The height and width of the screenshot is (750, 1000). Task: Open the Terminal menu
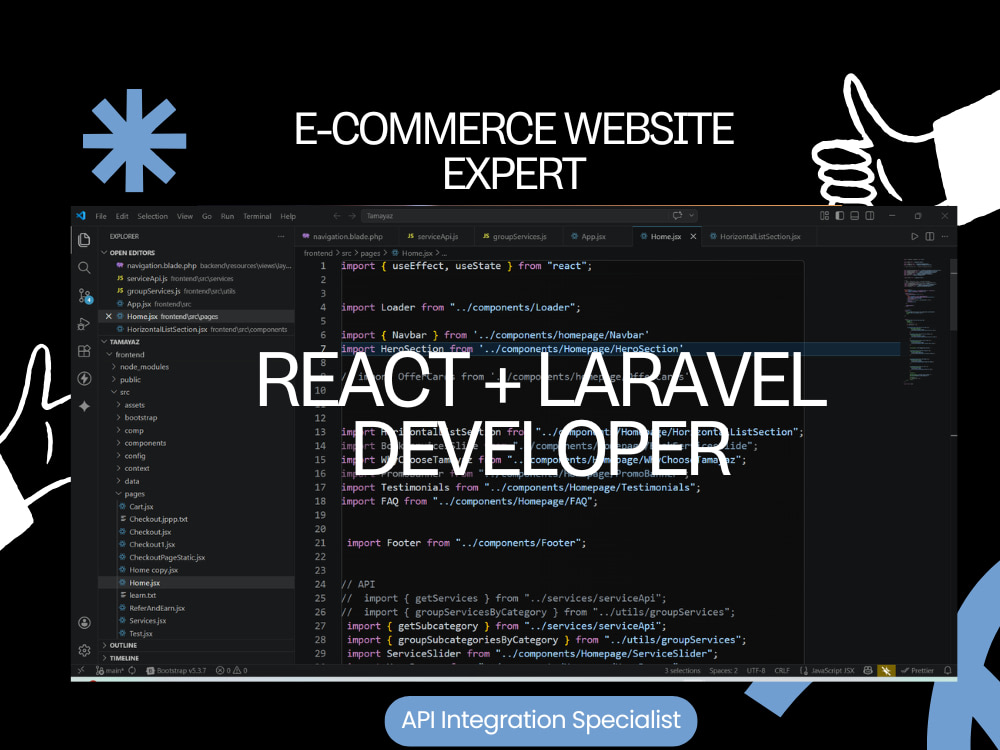(x=257, y=216)
